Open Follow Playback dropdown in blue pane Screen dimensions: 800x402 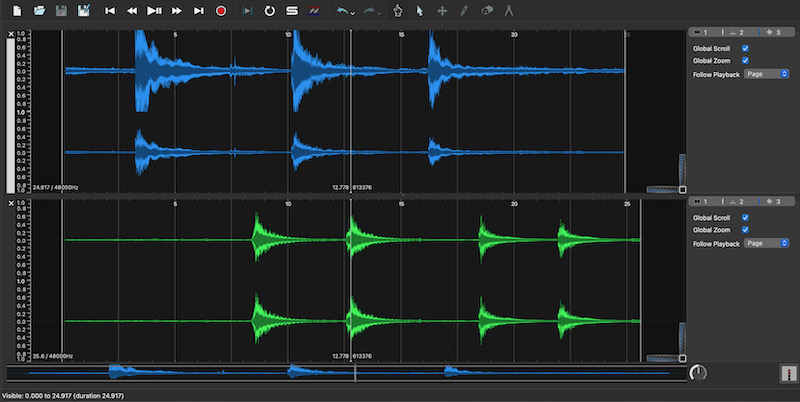pos(766,74)
